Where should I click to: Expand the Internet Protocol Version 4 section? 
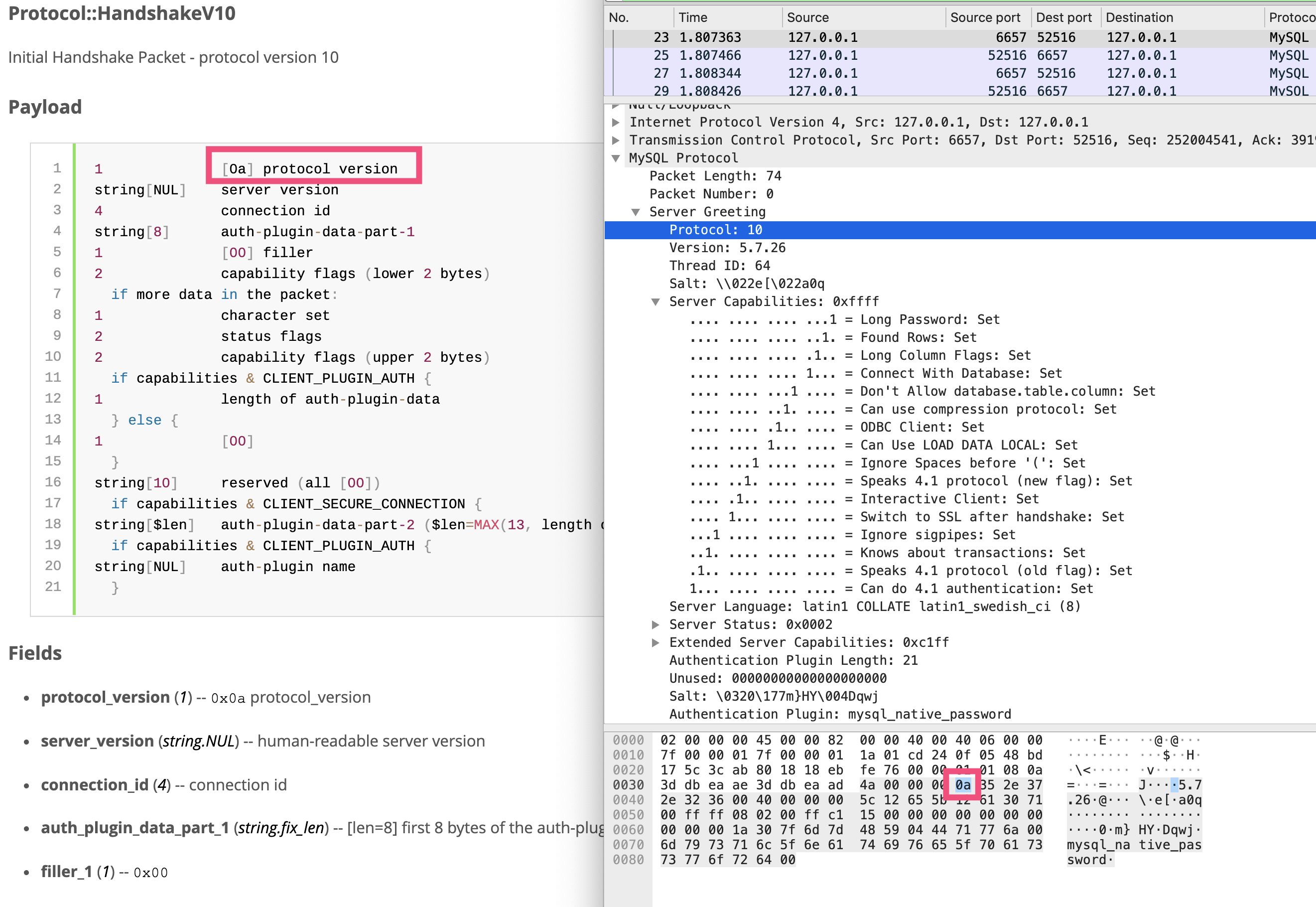[616, 122]
